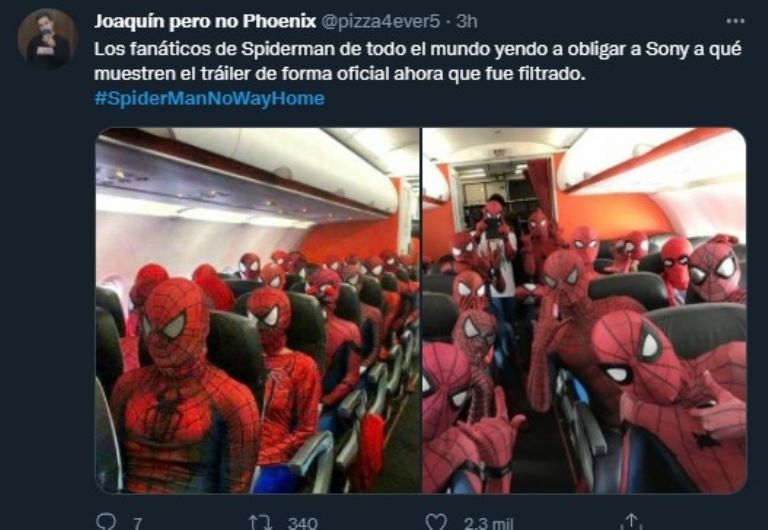Click the like count 2,3 mil
This screenshot has width=768, height=530.
click(488, 524)
